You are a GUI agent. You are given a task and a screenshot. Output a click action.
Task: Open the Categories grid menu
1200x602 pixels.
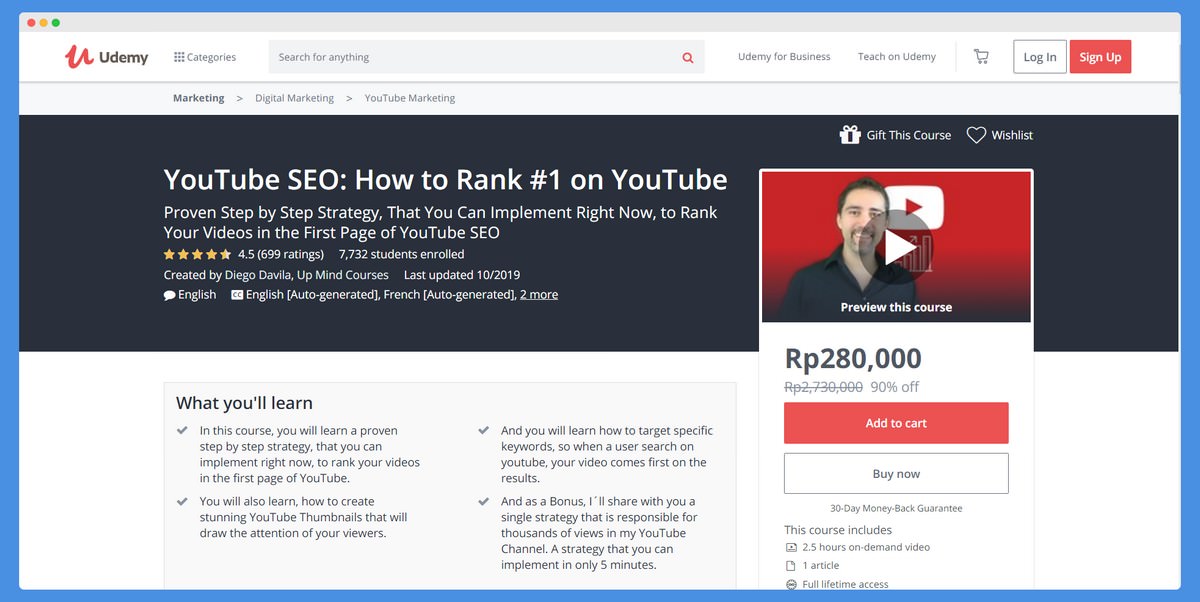click(205, 57)
